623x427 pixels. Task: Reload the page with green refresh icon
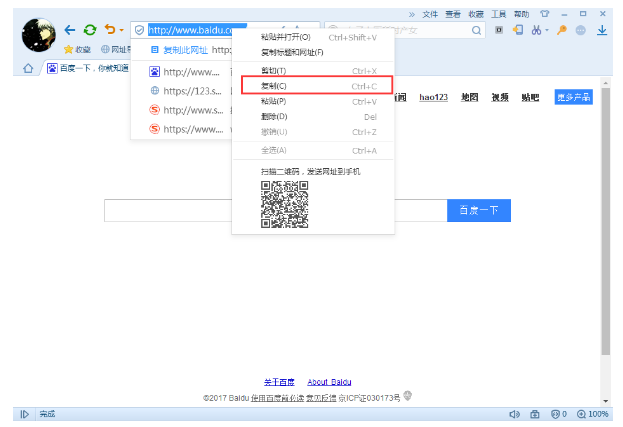[x=90, y=30]
